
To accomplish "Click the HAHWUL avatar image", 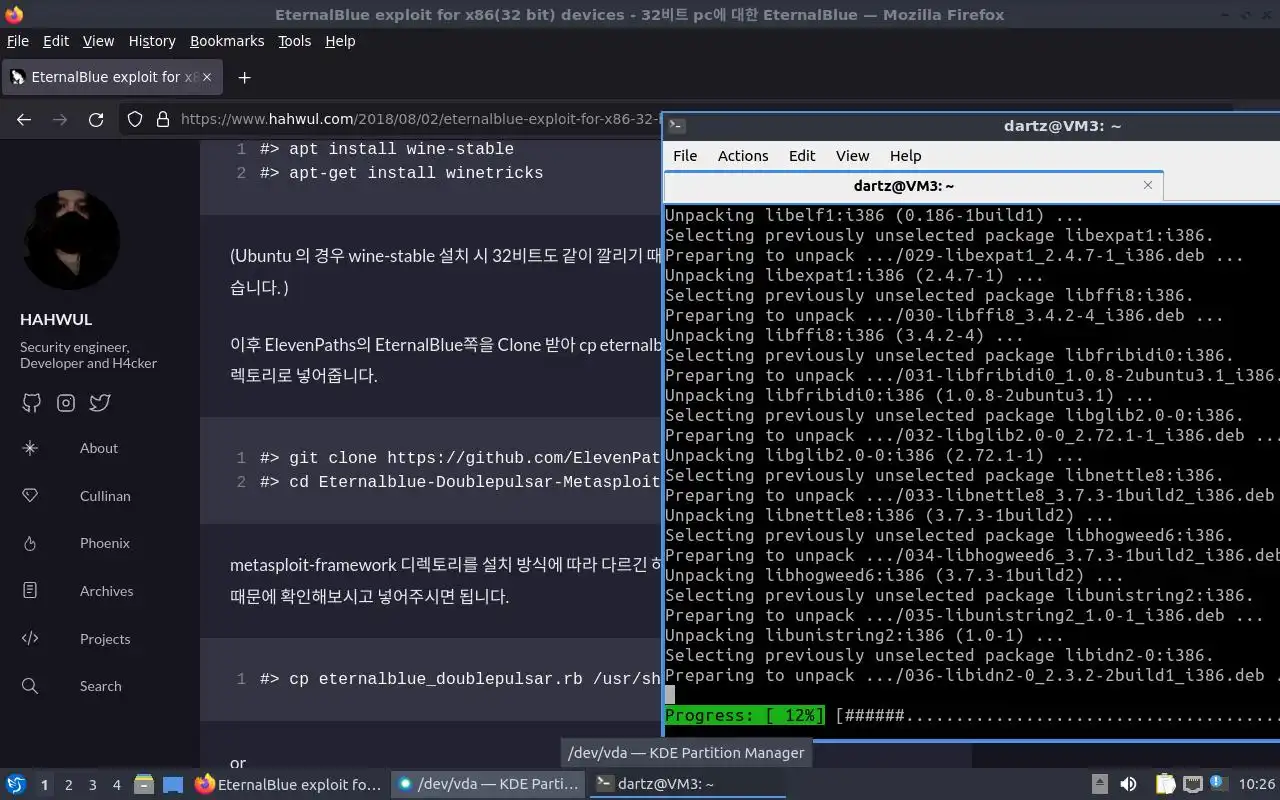I will [71, 241].
